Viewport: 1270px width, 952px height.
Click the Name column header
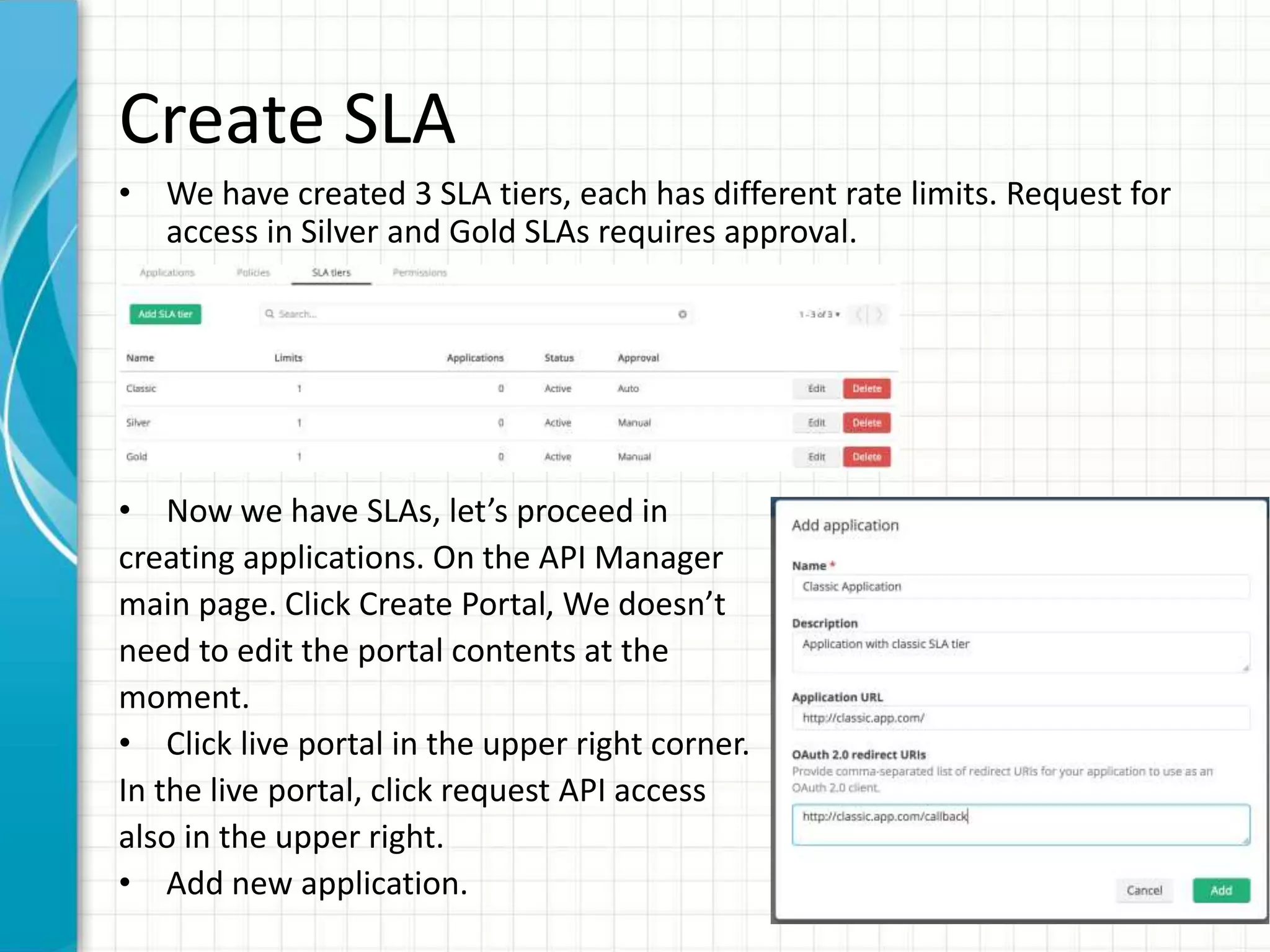click(140, 358)
